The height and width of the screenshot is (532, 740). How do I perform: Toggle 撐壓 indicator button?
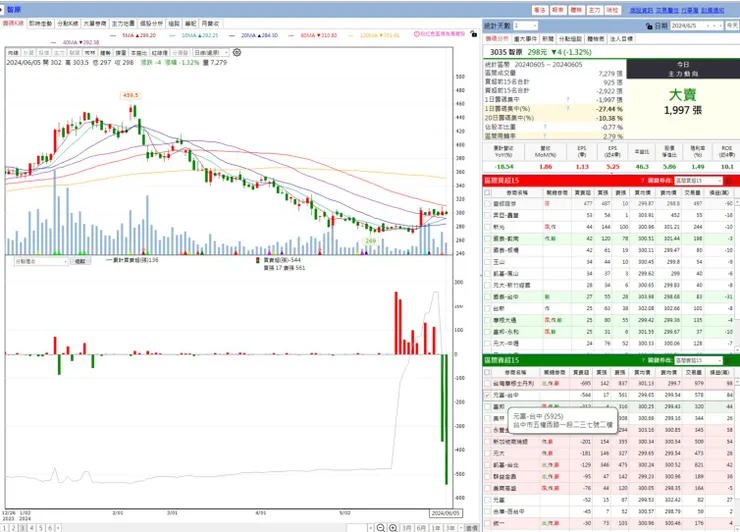121,53
